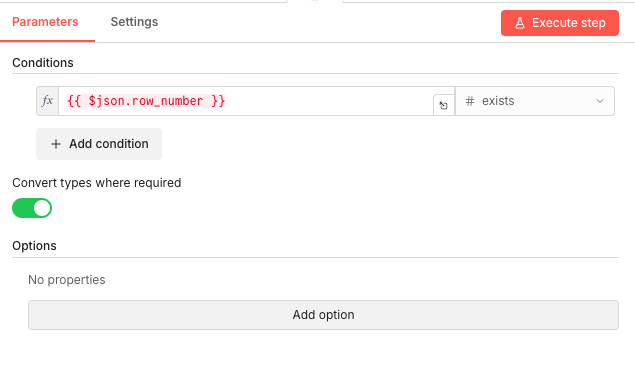Click the Conditions section heading
Viewport: 635px width, 380px height.
tap(43, 63)
